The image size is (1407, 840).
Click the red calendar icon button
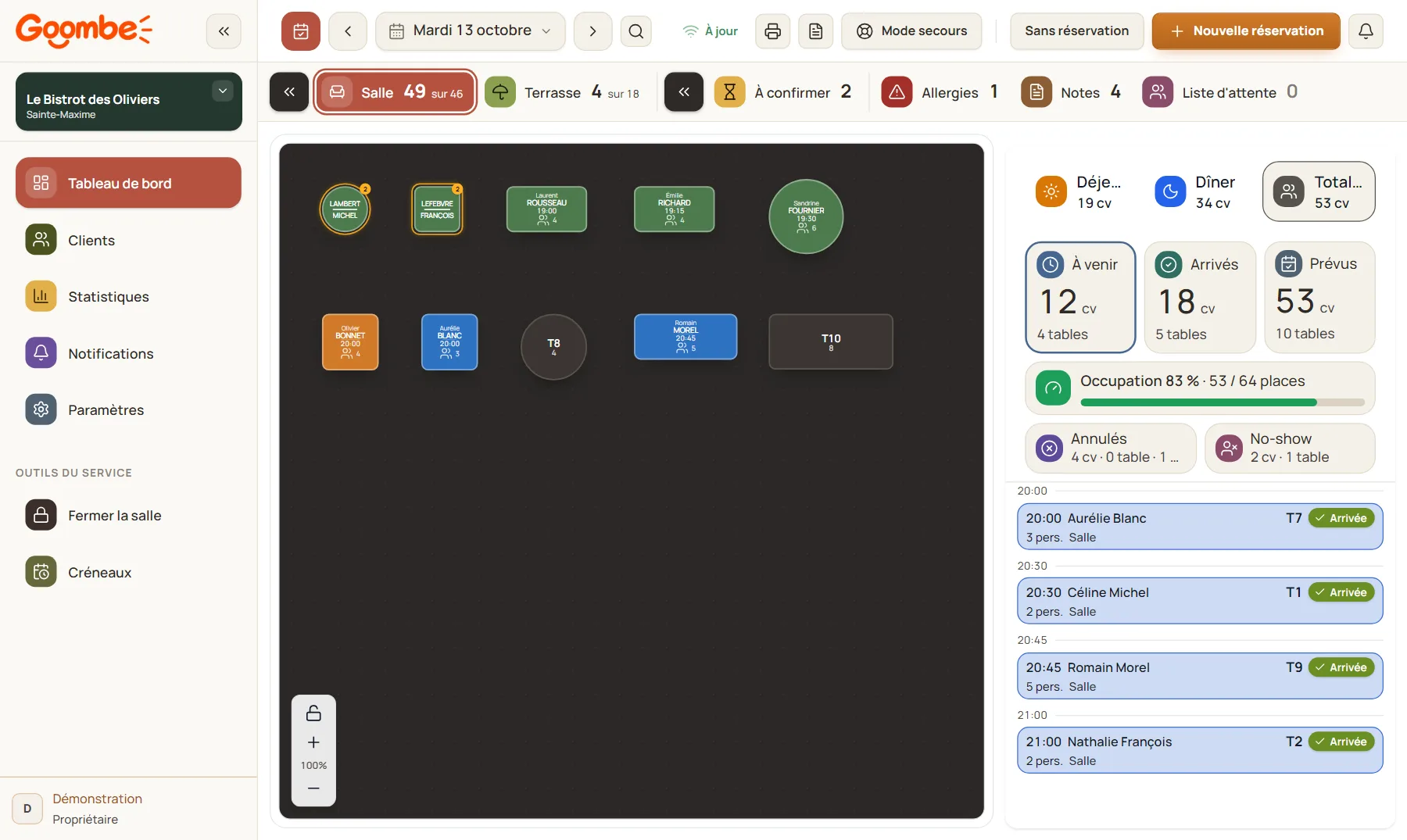pos(301,31)
